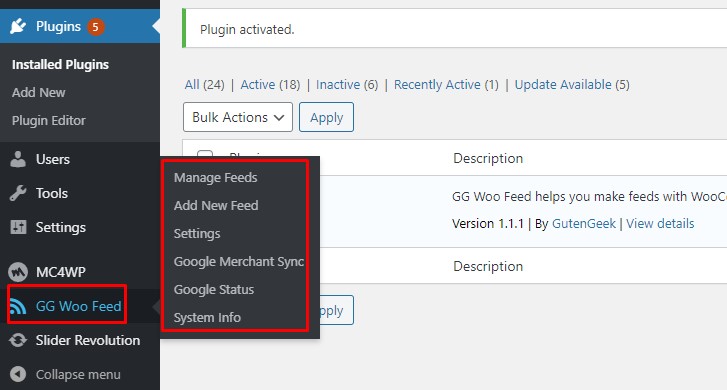Select the Tools wrench icon
The width and height of the screenshot is (727, 390).
(18, 193)
